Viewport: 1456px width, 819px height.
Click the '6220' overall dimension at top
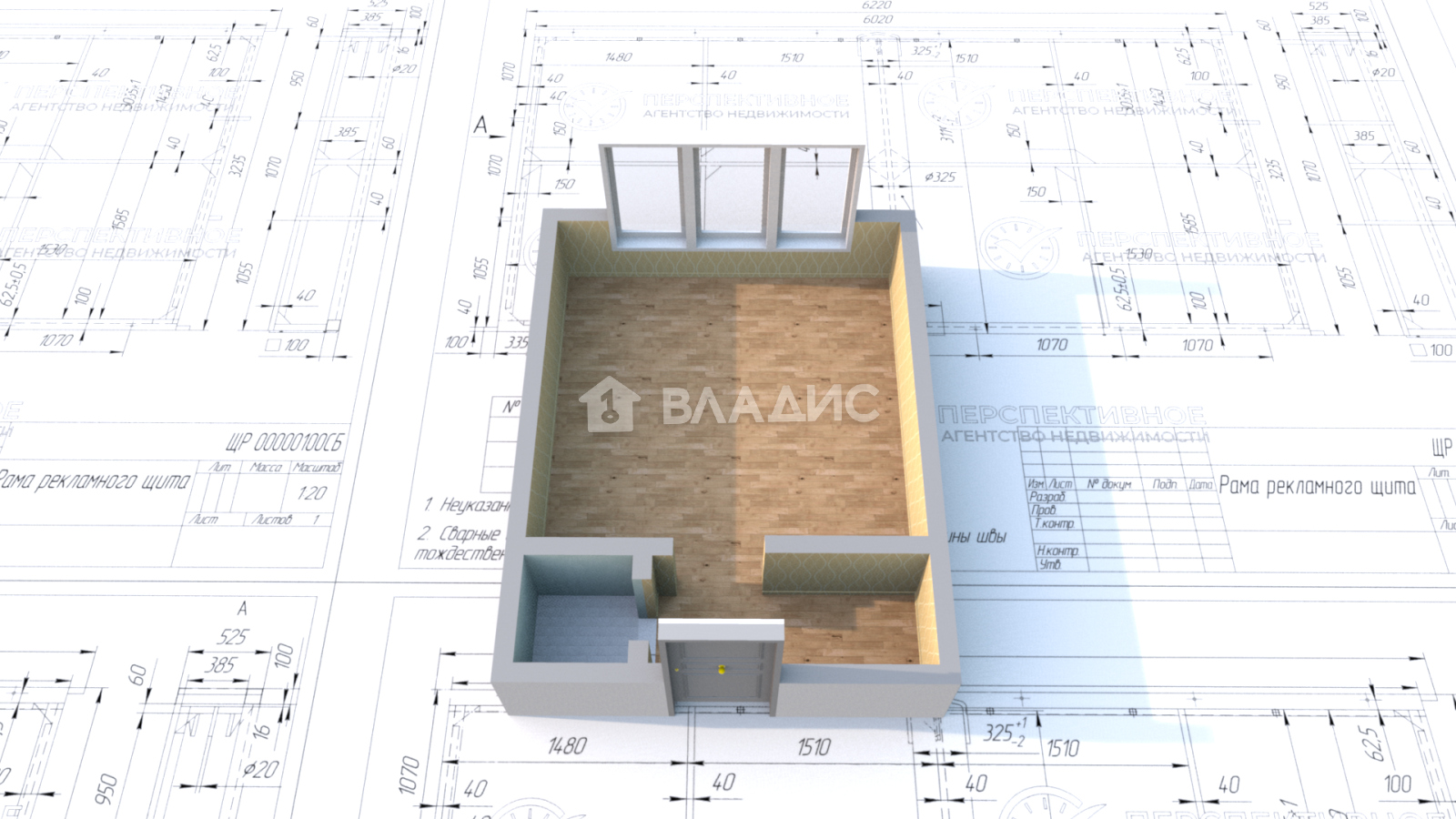tap(876, 5)
